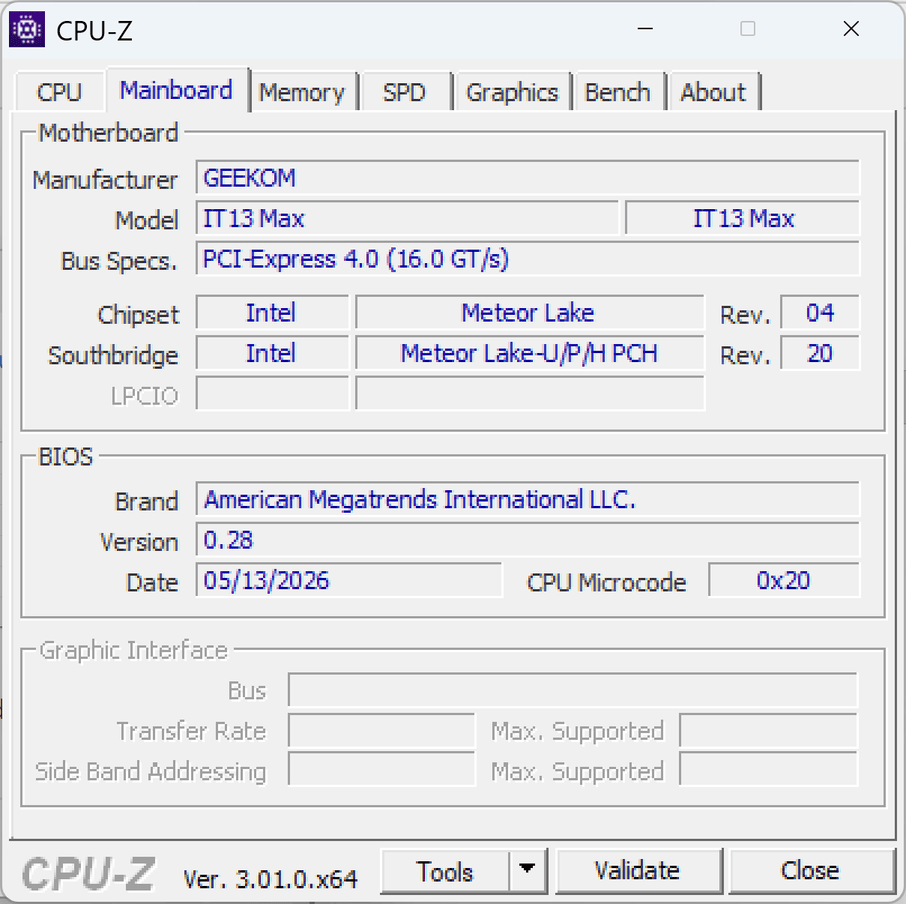Click the BIOS date '05/13/2026' field
906x904 pixels.
[x=349, y=581]
